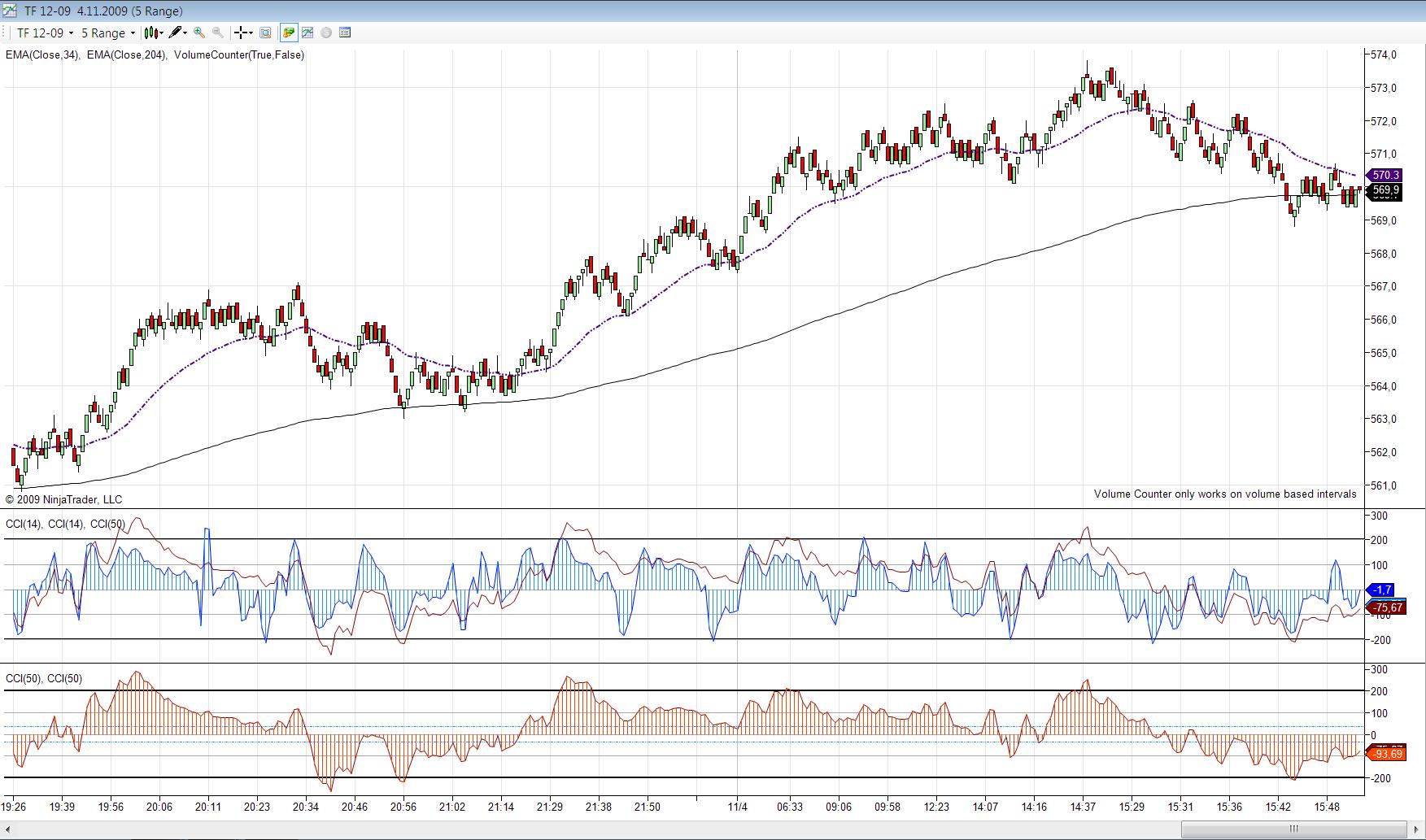1426x840 pixels.
Task: Toggle the highlighted chart trader button
Action: 288,33
